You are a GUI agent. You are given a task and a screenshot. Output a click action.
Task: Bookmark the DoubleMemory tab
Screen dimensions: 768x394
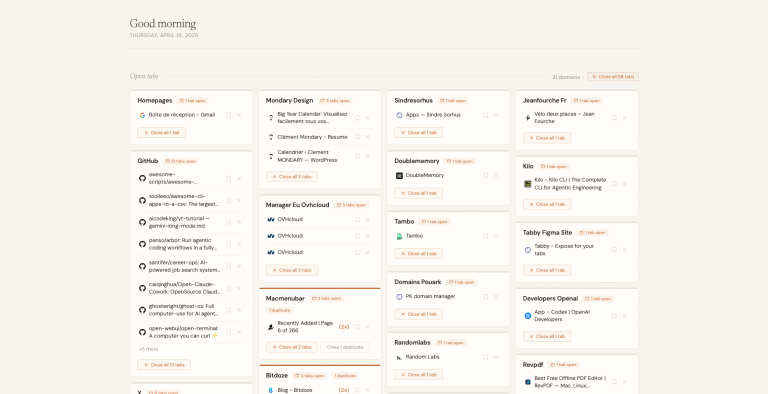tap(485, 175)
